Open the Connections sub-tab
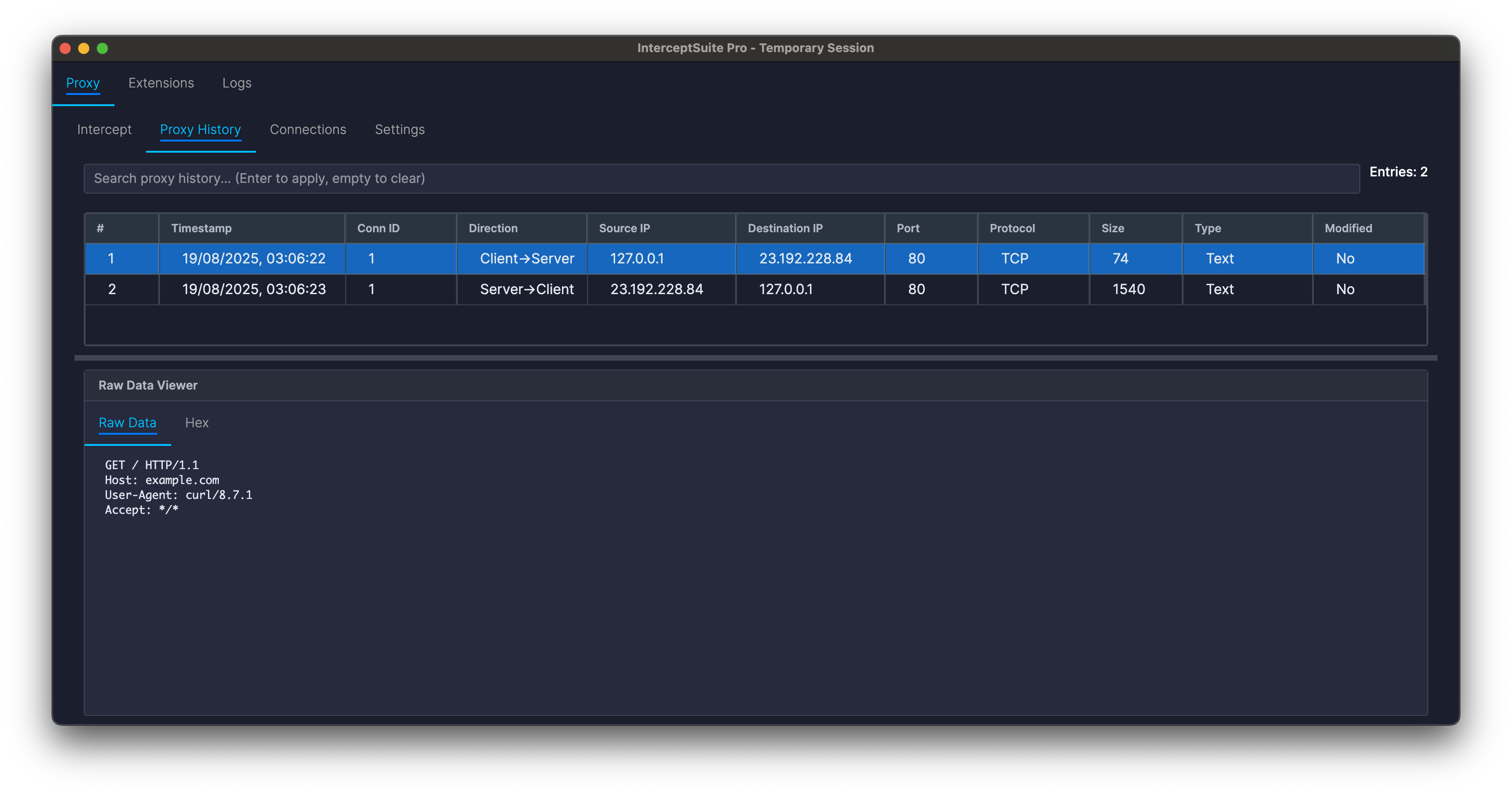The width and height of the screenshot is (1512, 794). tap(308, 129)
